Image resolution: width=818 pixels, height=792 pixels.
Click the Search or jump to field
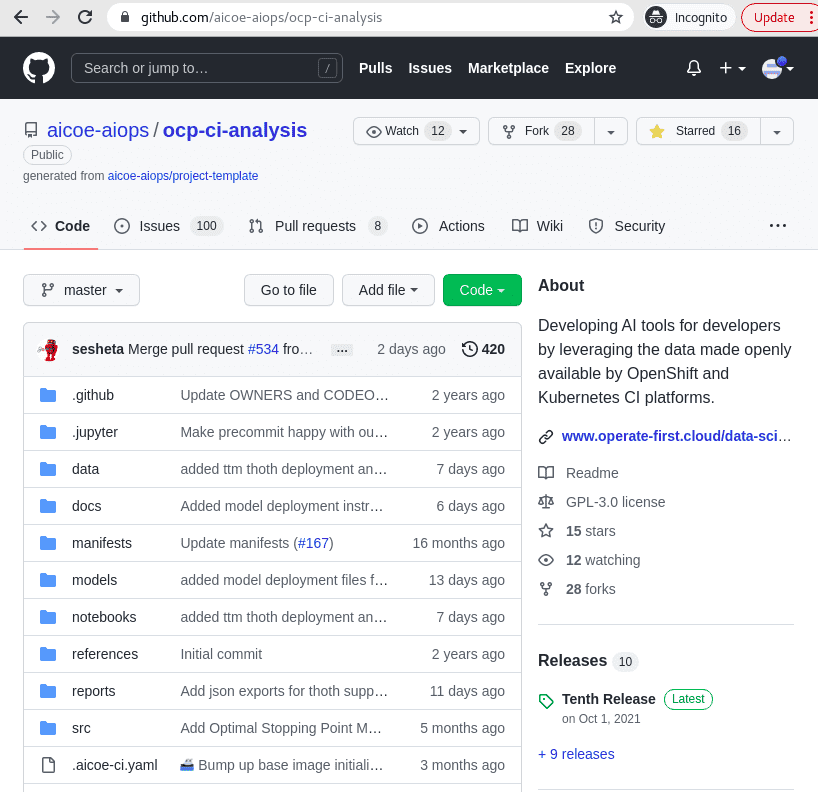click(x=207, y=68)
